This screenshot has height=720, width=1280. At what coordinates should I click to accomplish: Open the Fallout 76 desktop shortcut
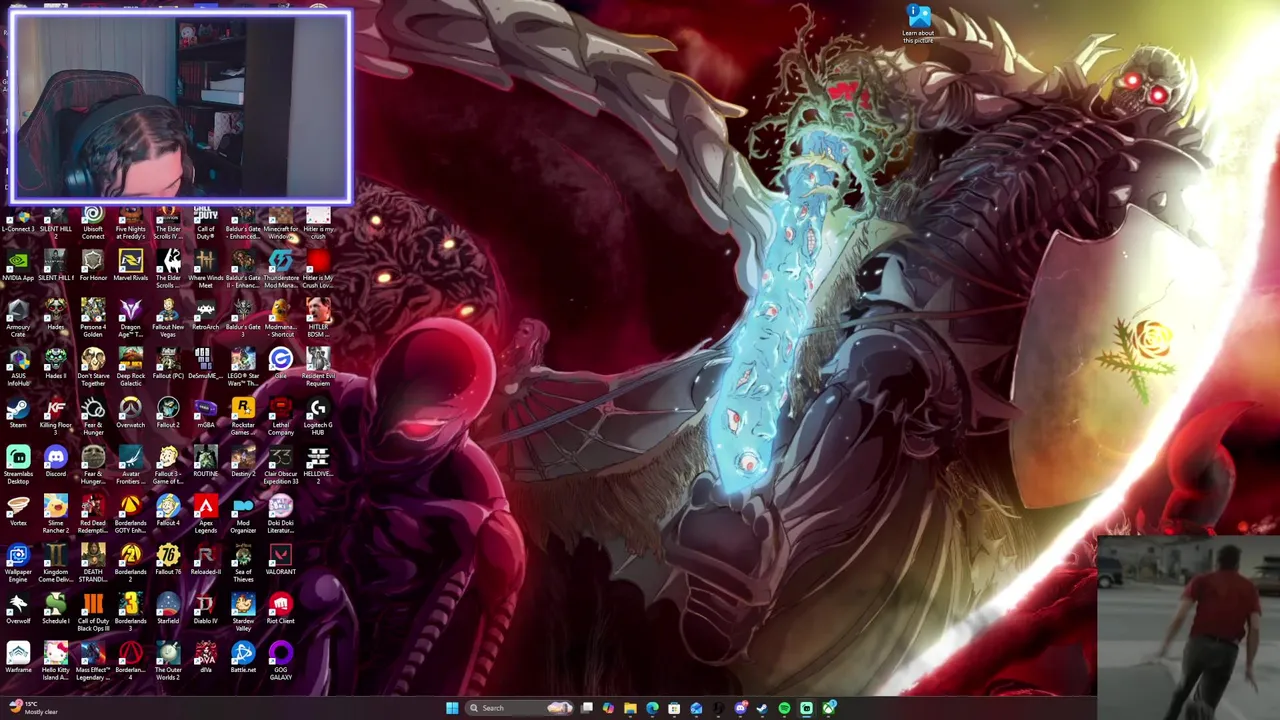pyautogui.click(x=168, y=560)
